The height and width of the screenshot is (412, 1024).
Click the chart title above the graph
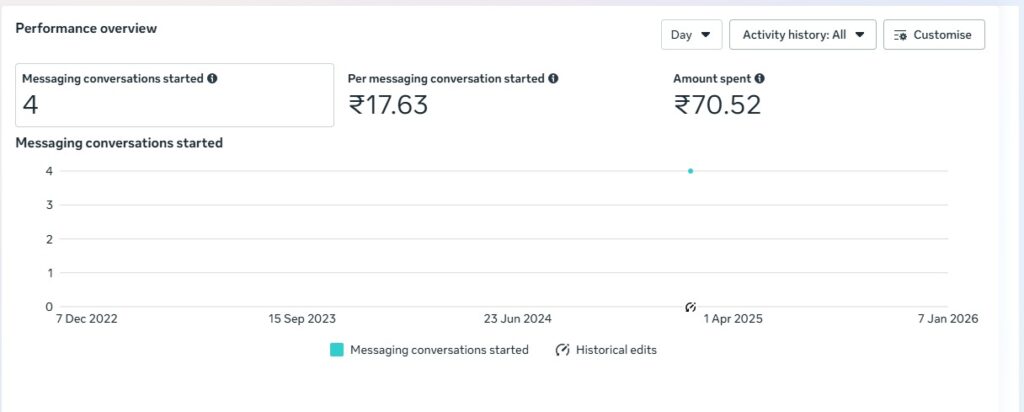point(119,143)
